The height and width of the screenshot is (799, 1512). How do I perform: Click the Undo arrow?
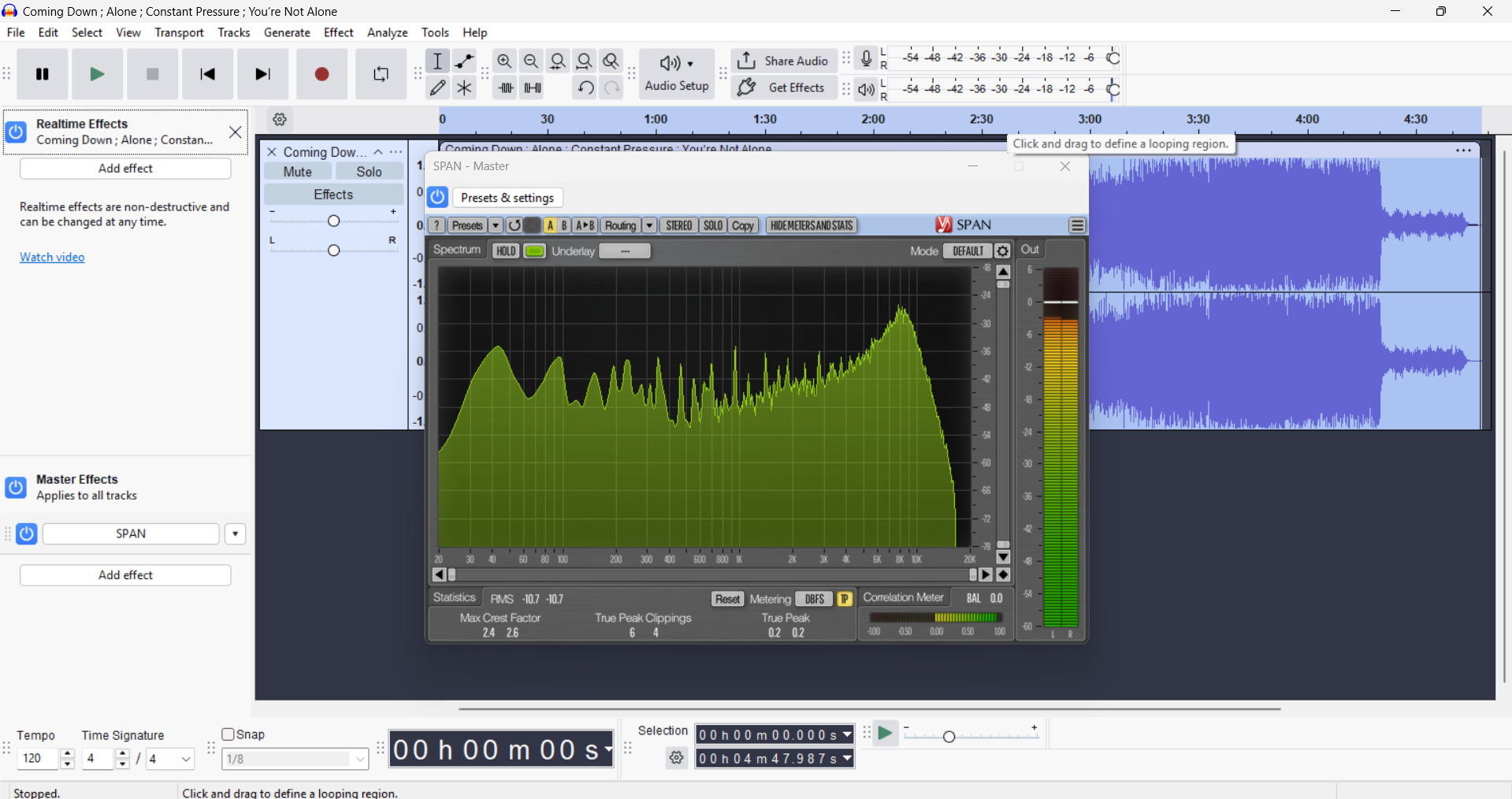[x=585, y=88]
